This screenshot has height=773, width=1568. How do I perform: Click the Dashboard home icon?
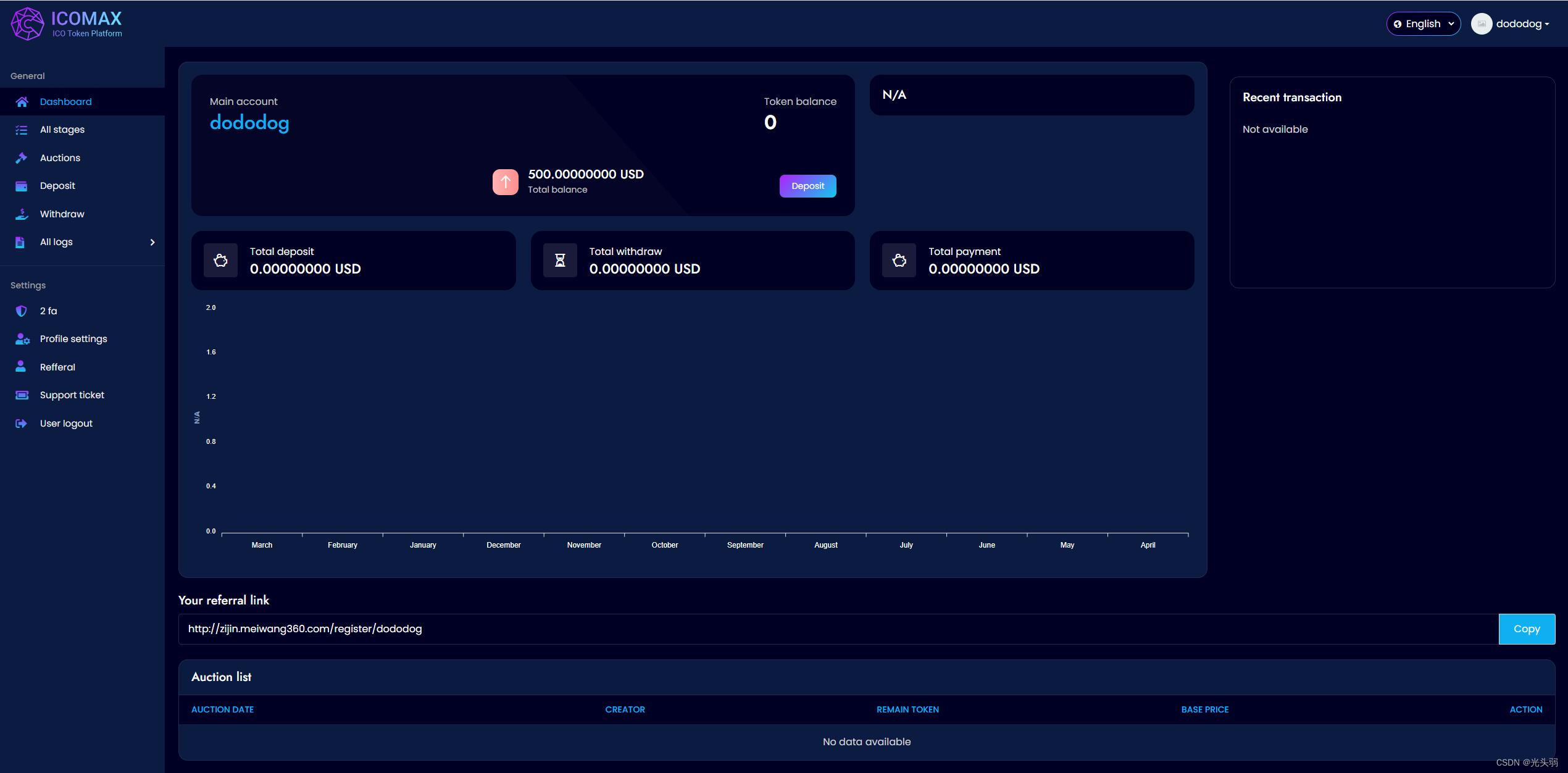pos(22,102)
